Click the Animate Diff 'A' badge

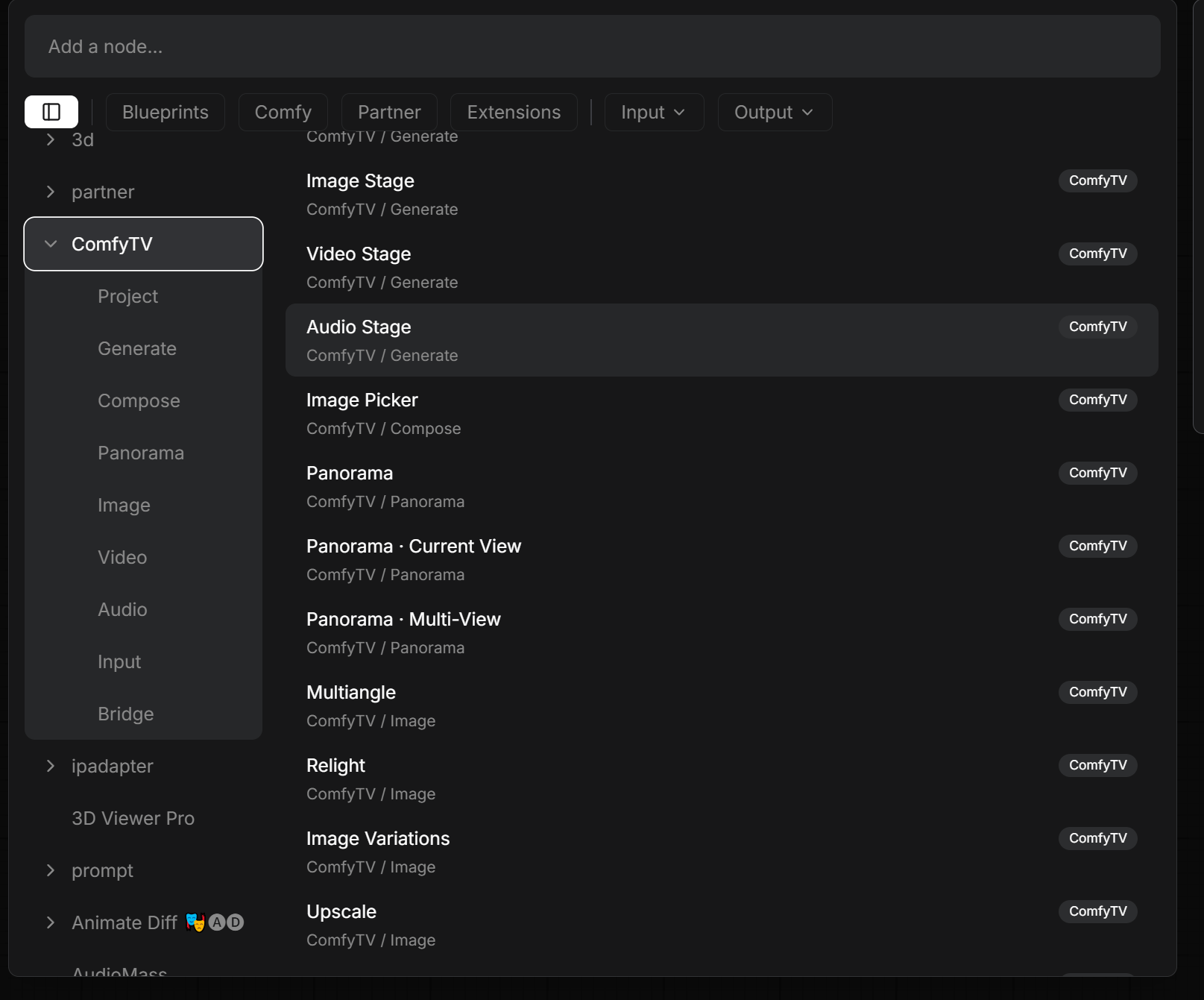[217, 922]
